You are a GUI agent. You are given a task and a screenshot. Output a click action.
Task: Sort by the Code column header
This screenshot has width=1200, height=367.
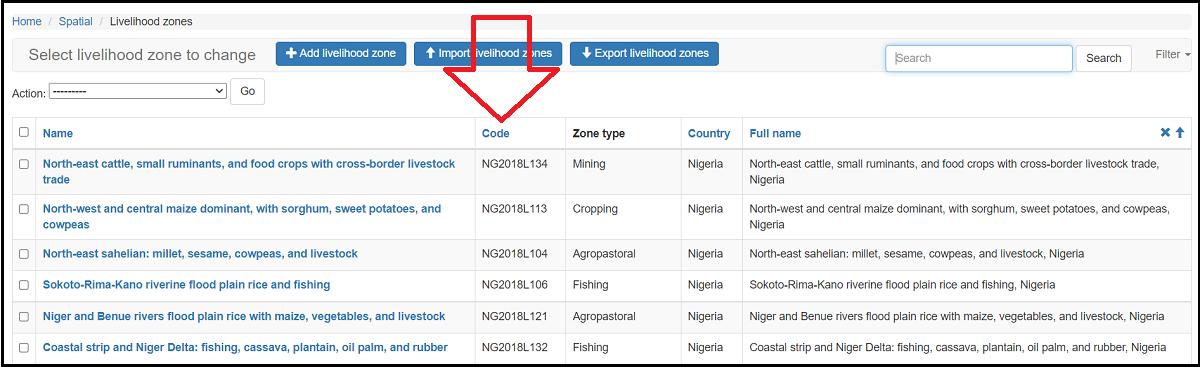click(x=496, y=133)
